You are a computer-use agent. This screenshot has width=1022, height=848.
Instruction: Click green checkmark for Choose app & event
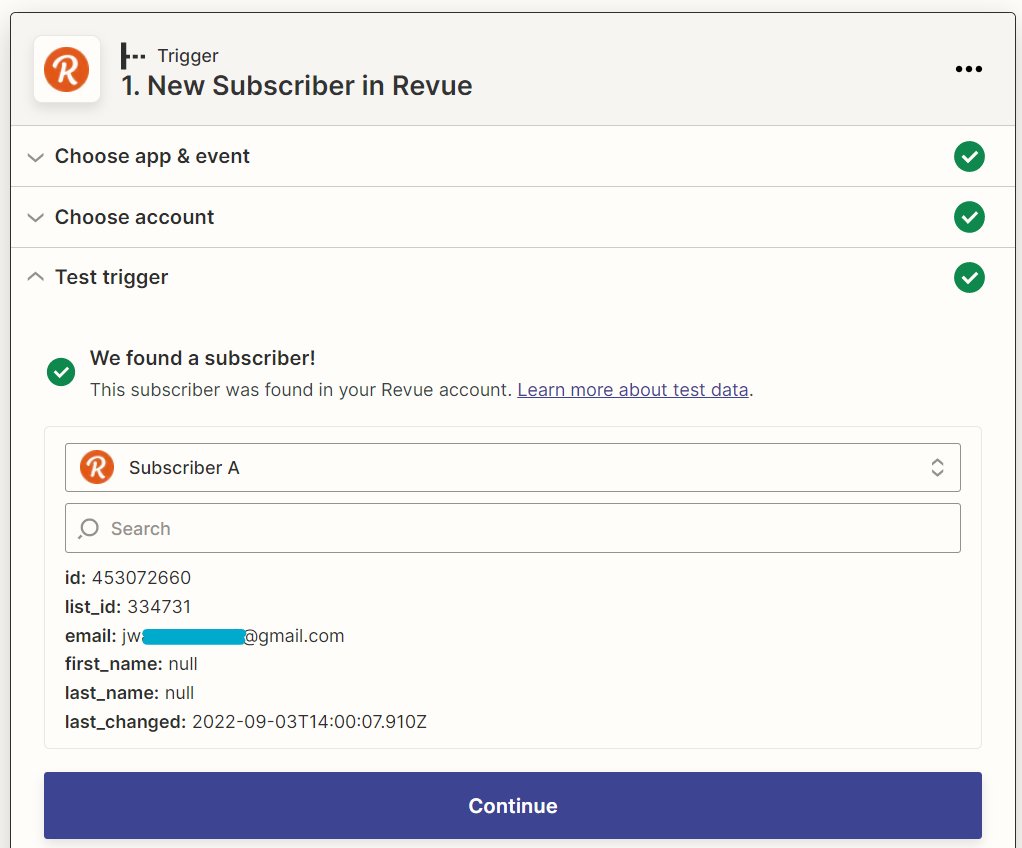969,156
